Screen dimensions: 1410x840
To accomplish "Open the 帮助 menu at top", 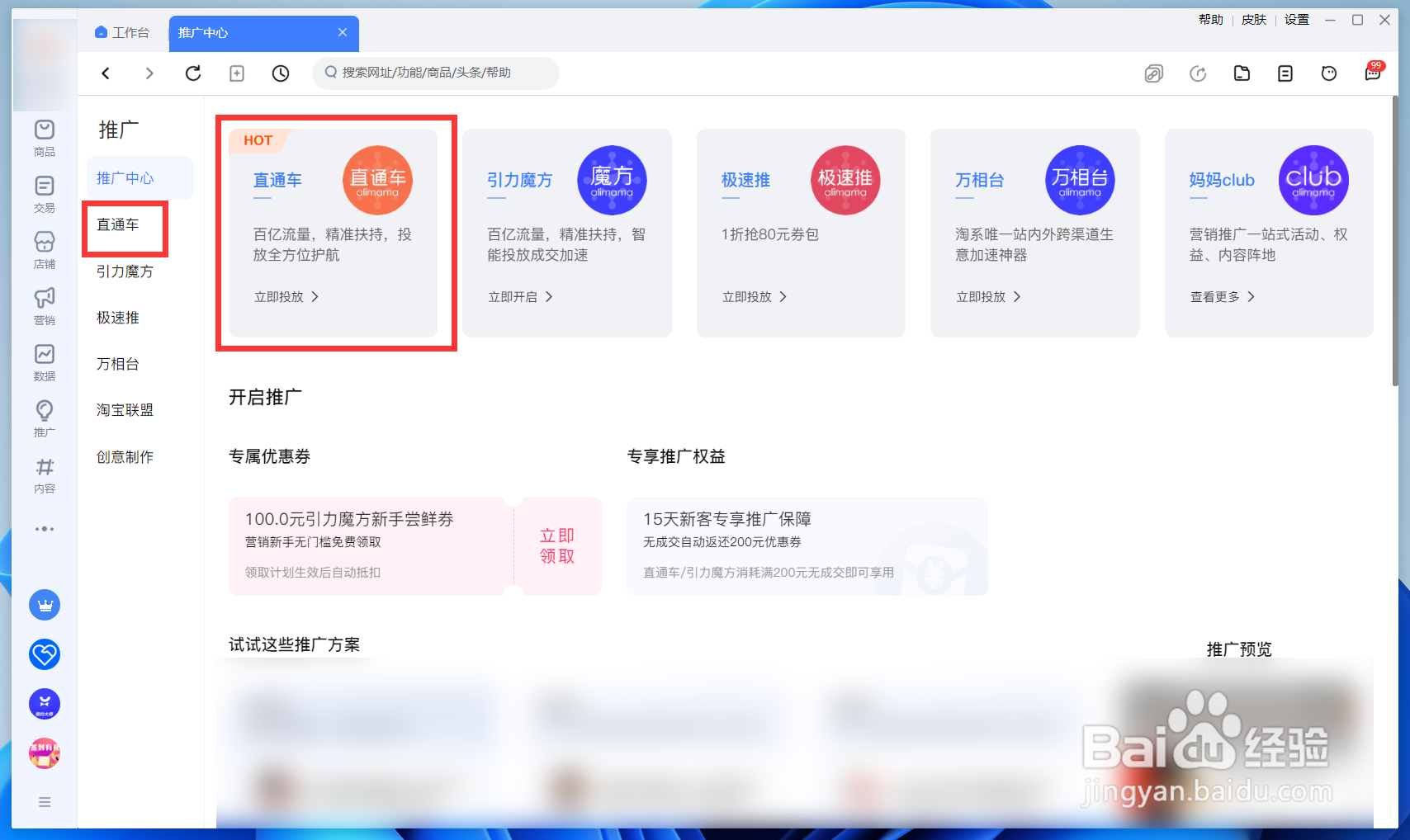I will pyautogui.click(x=1211, y=20).
